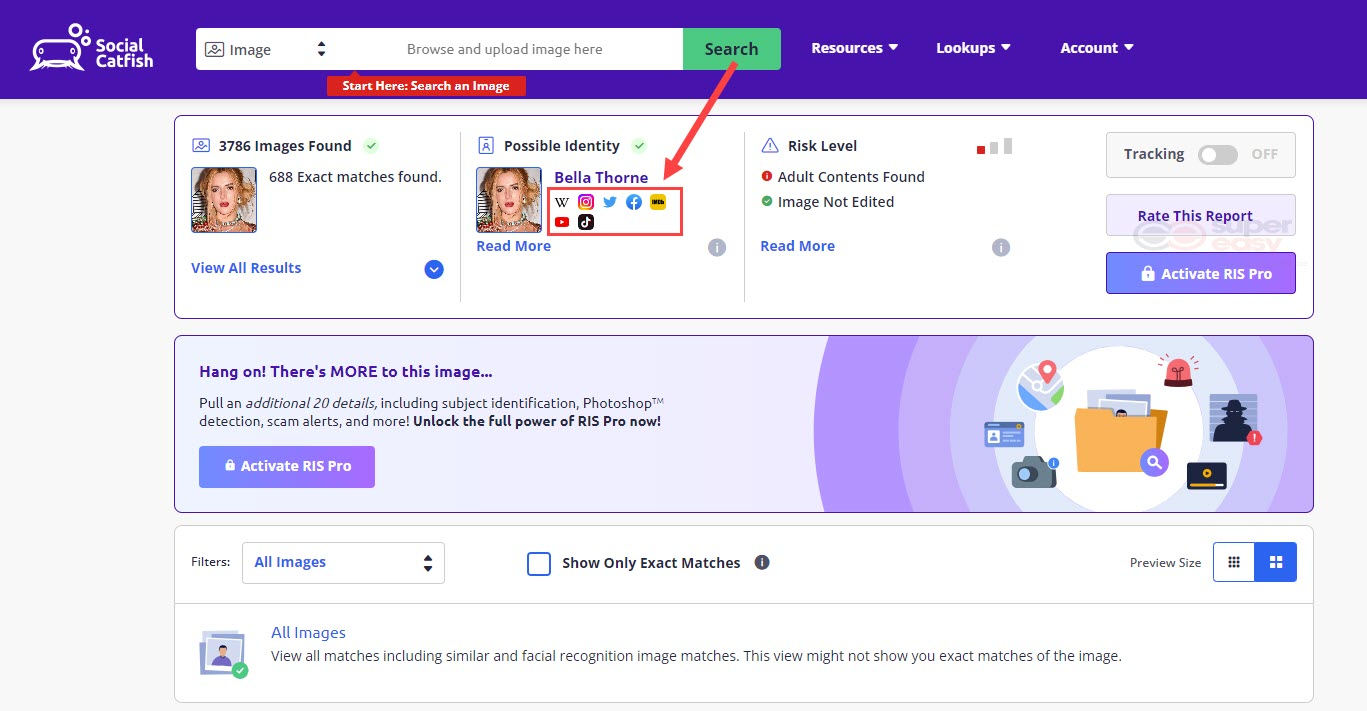Screen dimensions: 1367x711
Task: Click the Risk Level warning triangle icon
Action: pos(770,146)
